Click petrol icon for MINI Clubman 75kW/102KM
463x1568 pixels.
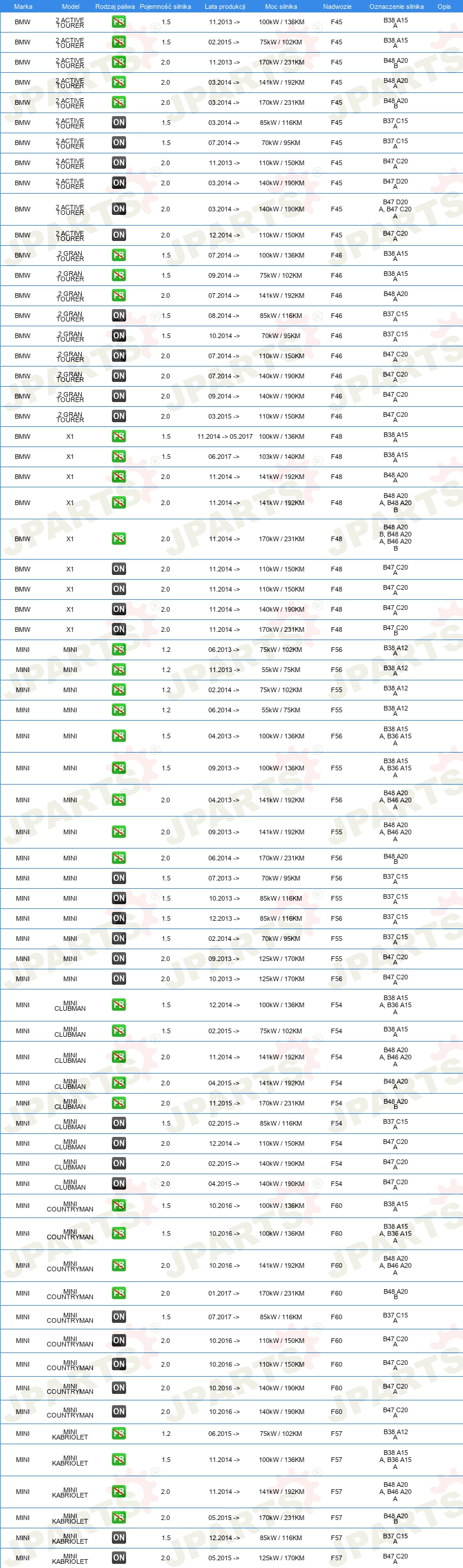pyautogui.click(x=118, y=1031)
